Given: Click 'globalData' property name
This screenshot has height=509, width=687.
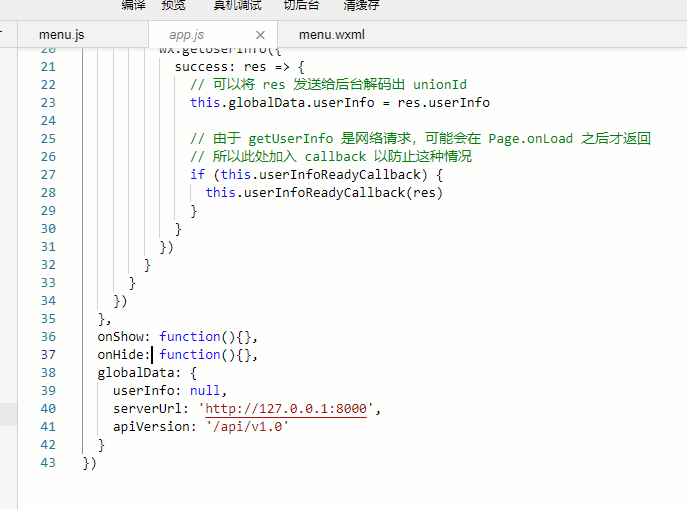Looking at the screenshot, I should click(136, 373).
